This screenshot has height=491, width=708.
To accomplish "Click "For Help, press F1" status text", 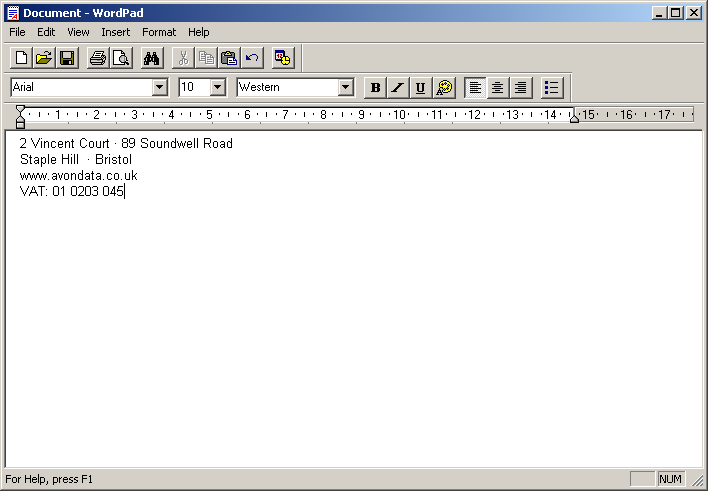I will [x=49, y=479].
